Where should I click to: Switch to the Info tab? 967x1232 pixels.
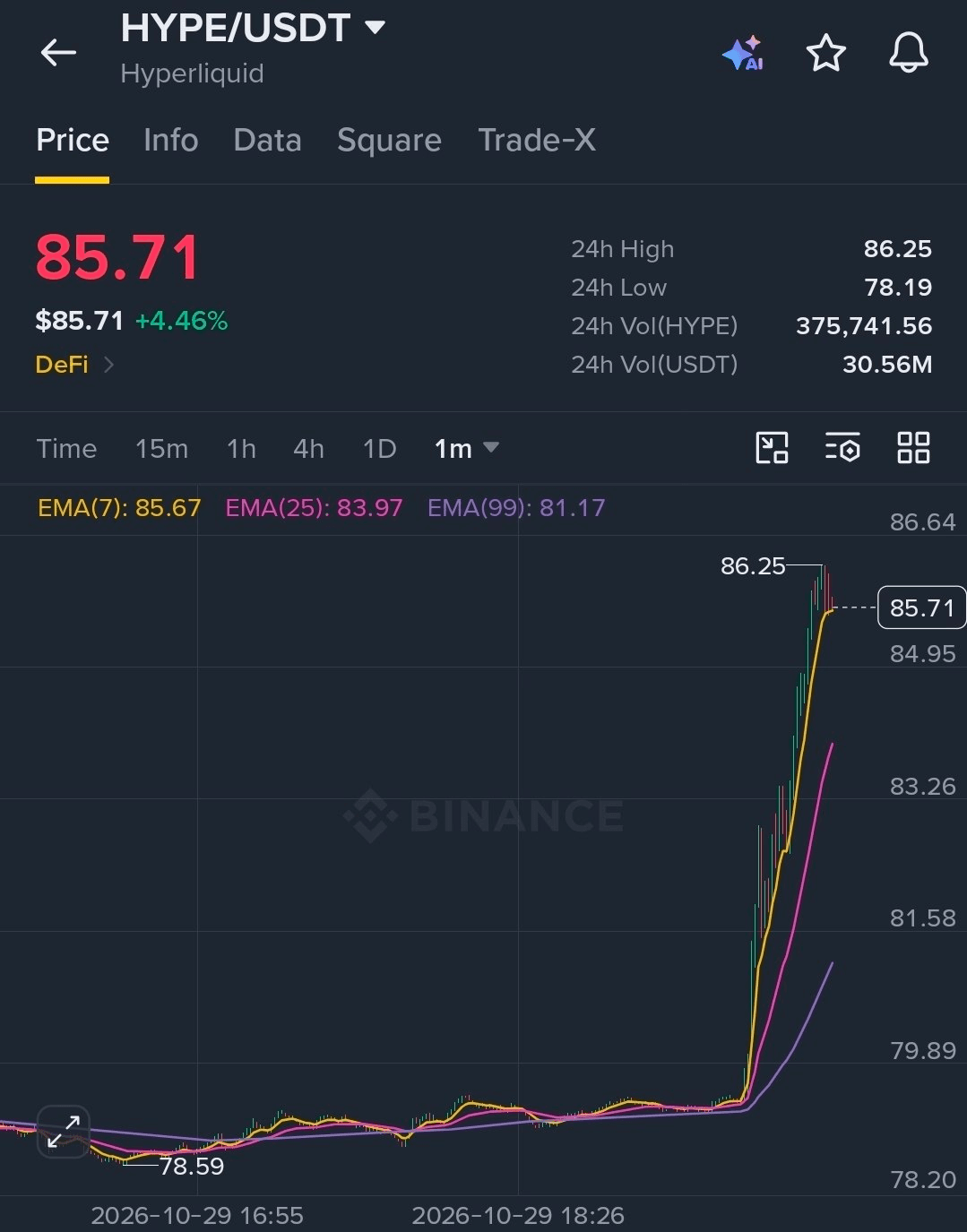point(171,141)
